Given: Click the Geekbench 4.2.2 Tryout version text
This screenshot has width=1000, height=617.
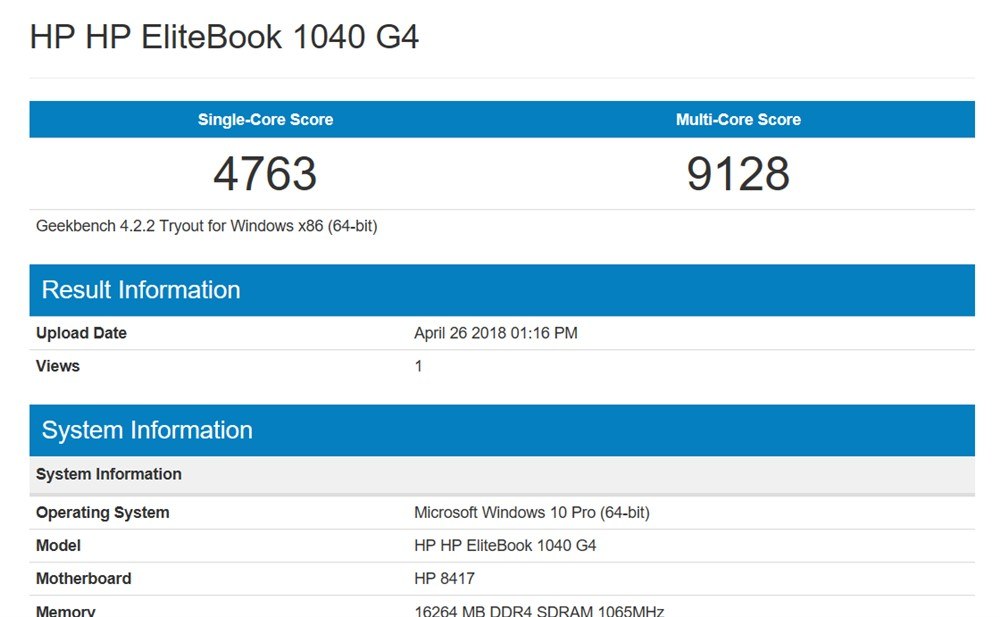Looking at the screenshot, I should pos(206,226).
